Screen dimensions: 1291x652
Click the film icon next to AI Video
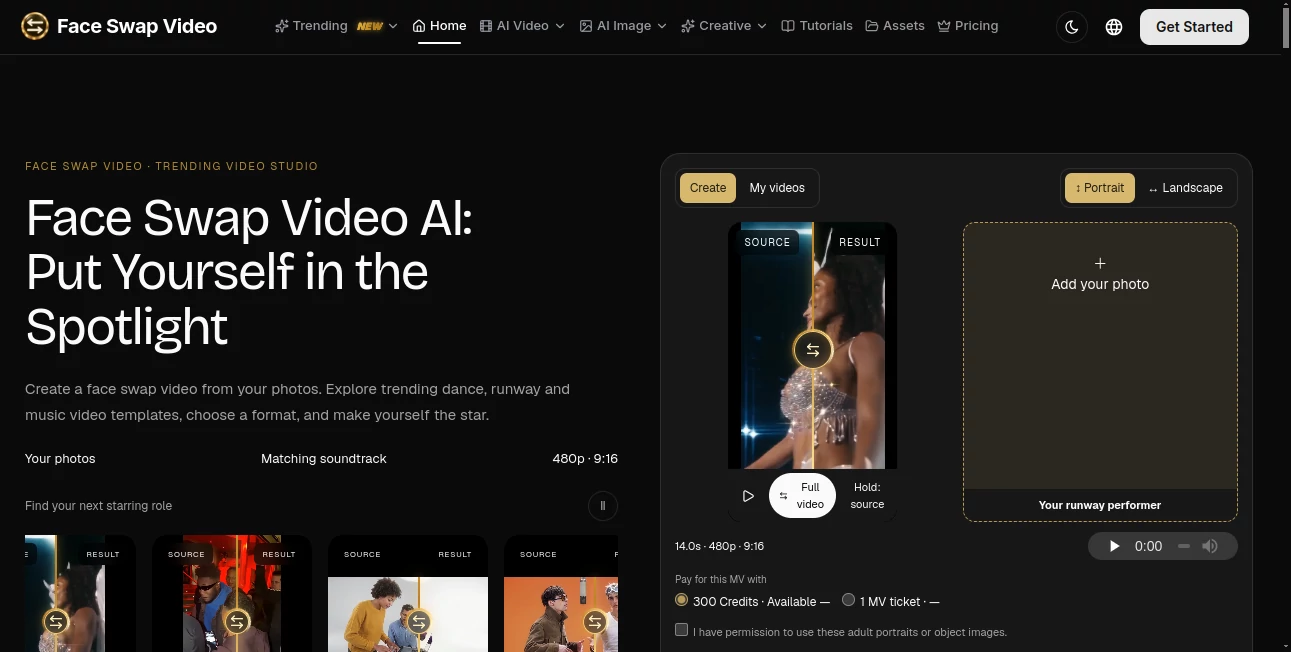pyautogui.click(x=486, y=26)
